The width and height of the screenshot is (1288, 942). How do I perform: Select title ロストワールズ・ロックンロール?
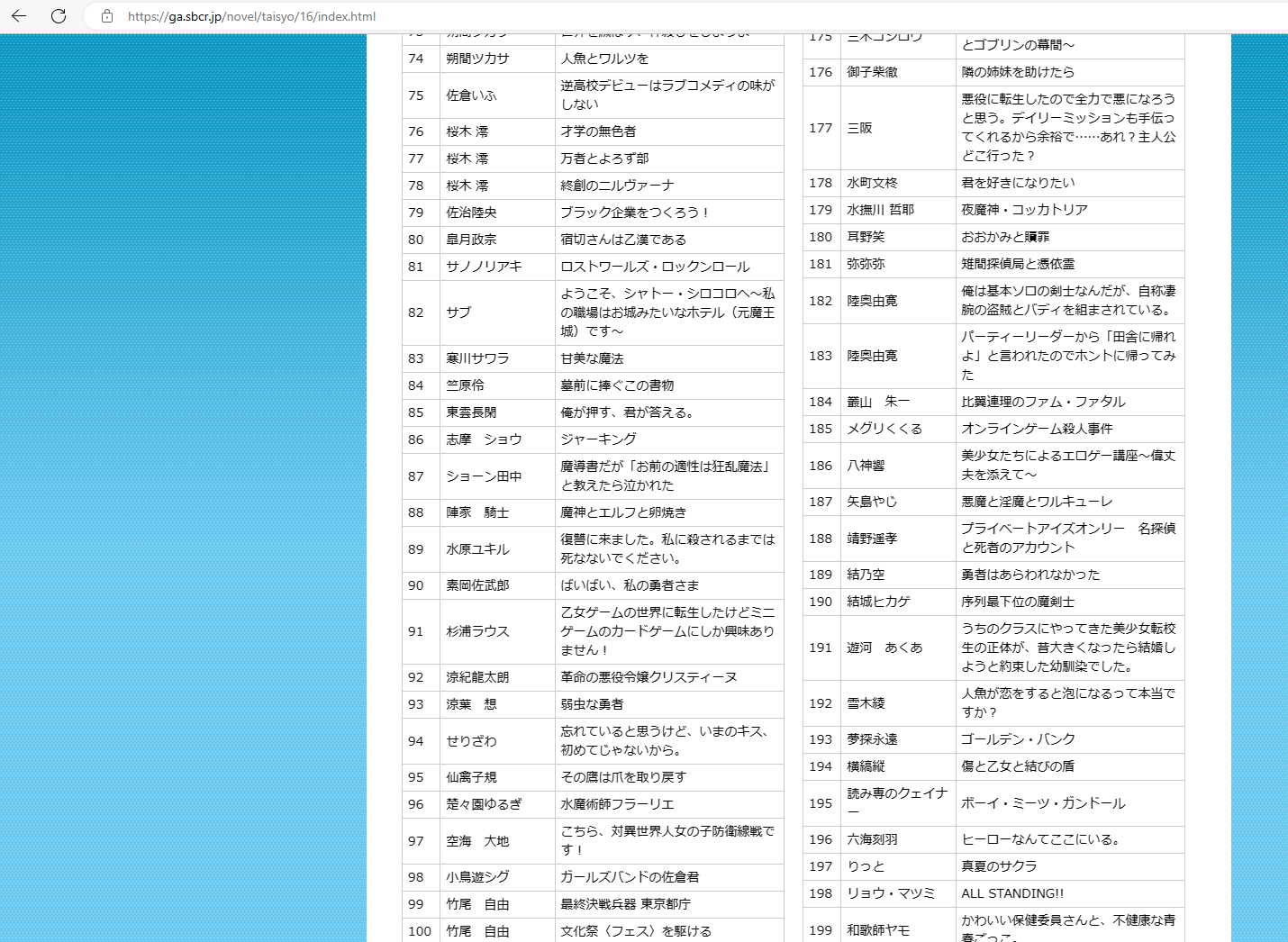point(655,267)
